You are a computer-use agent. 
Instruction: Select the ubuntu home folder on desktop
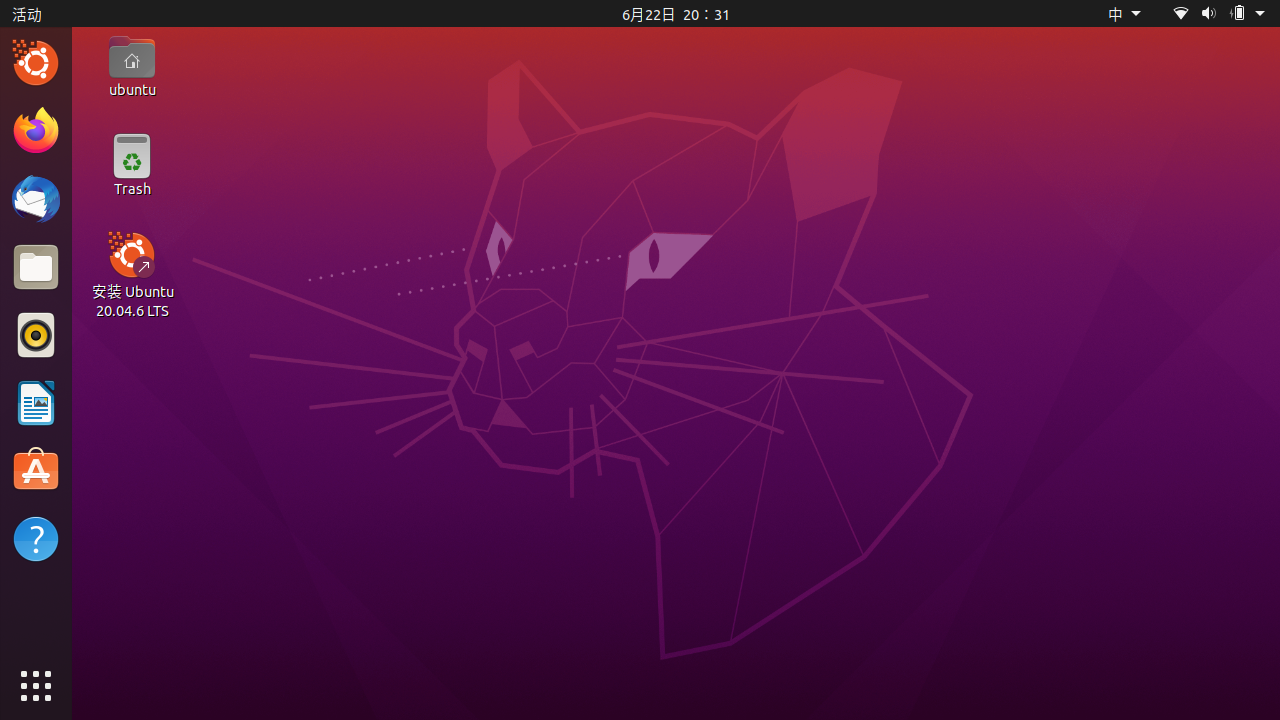(132, 57)
